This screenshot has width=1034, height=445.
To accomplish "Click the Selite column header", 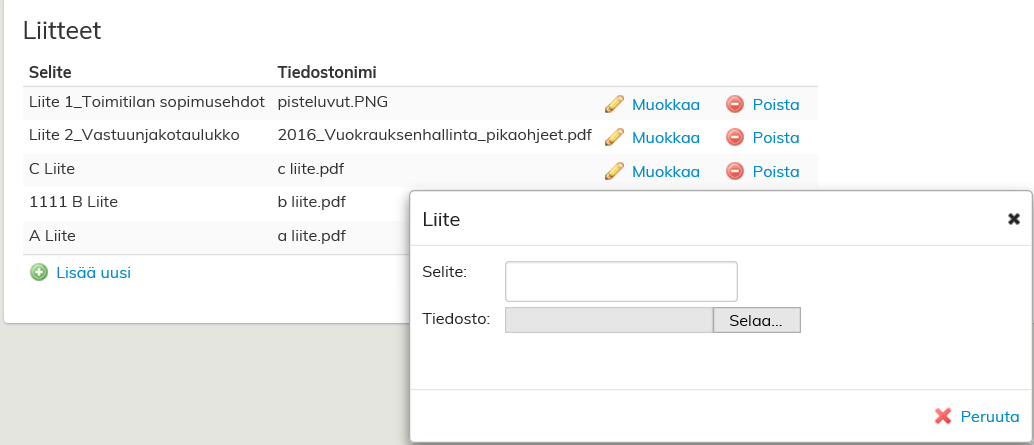I will click(50, 72).
